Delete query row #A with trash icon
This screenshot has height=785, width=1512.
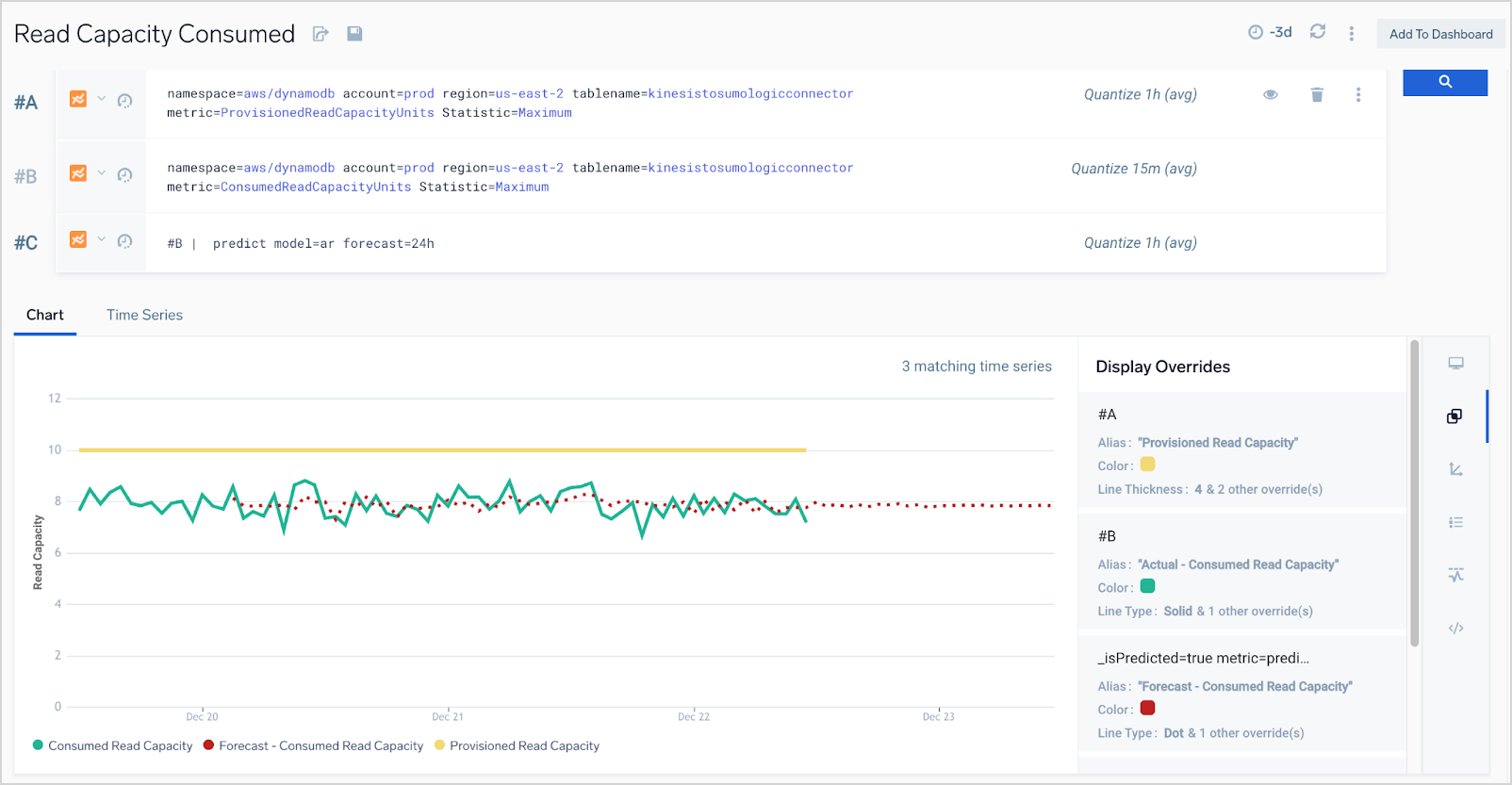tap(1317, 94)
